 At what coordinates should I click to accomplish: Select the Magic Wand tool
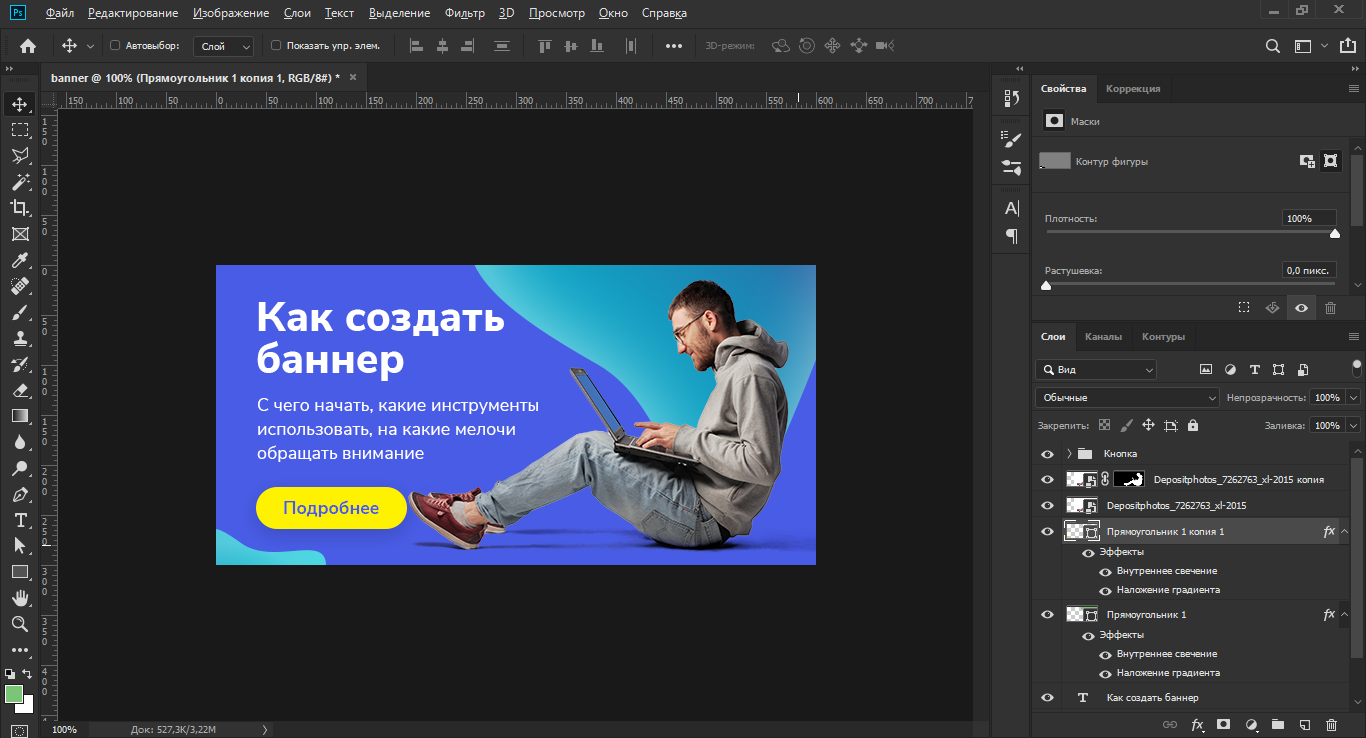point(19,182)
